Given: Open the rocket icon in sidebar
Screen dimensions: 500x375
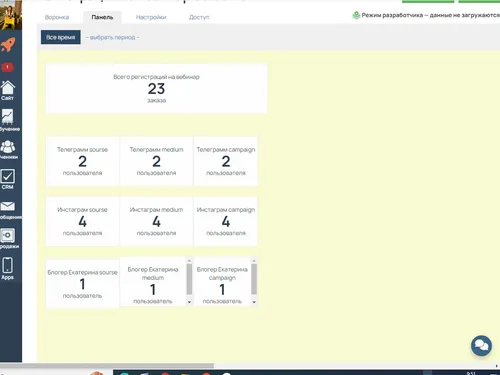Looking at the screenshot, I should [8, 45].
